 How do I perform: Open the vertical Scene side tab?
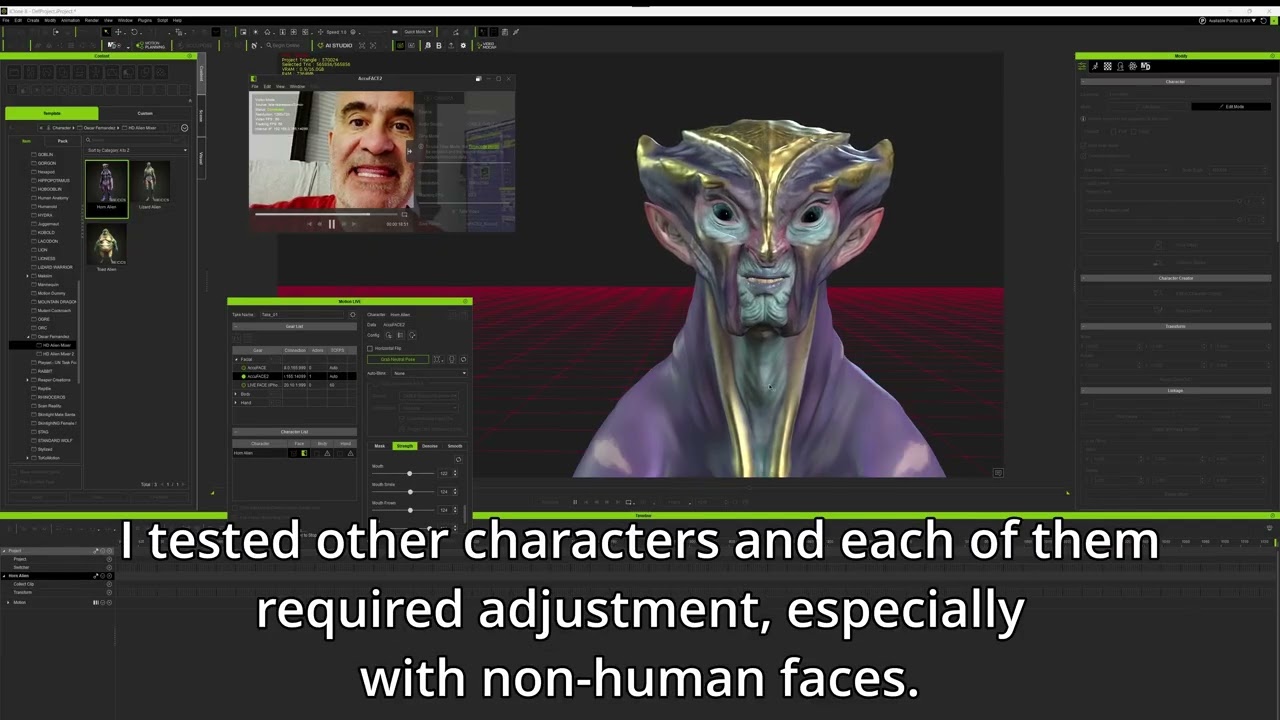(200, 115)
